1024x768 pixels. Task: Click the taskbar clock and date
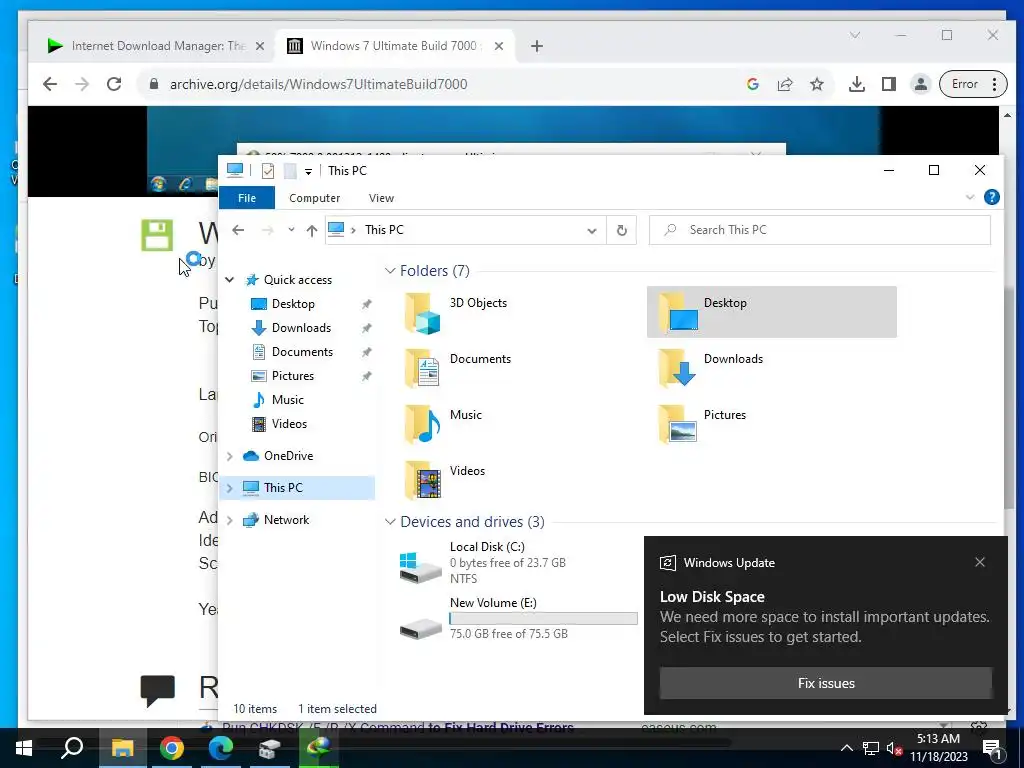(938, 748)
